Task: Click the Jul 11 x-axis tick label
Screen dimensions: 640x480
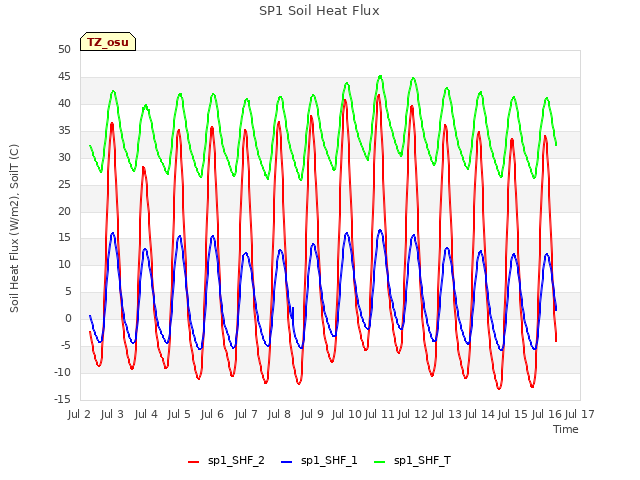Action: [x=380, y=414]
